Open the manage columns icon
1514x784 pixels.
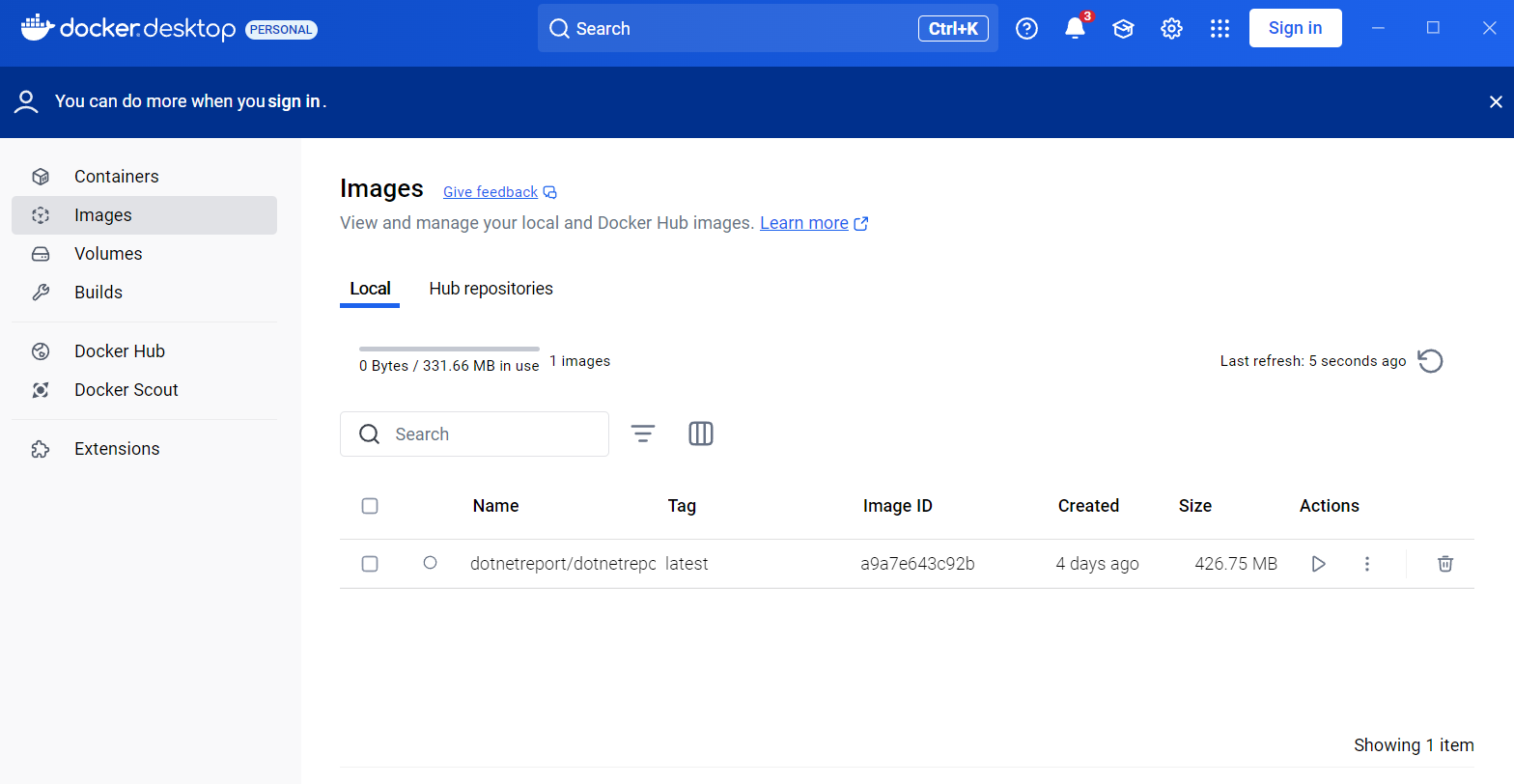[701, 434]
